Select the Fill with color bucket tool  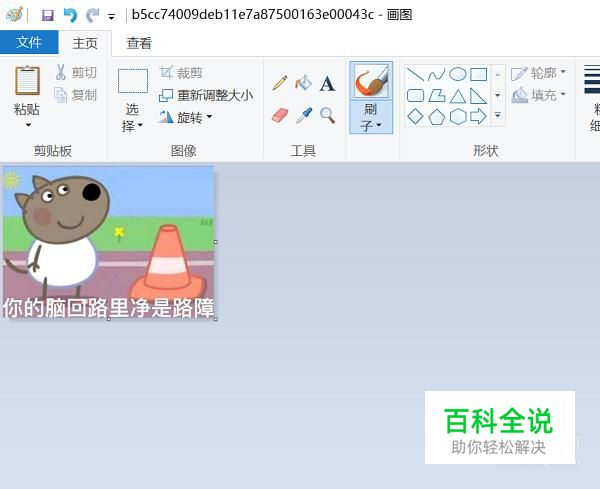303,83
